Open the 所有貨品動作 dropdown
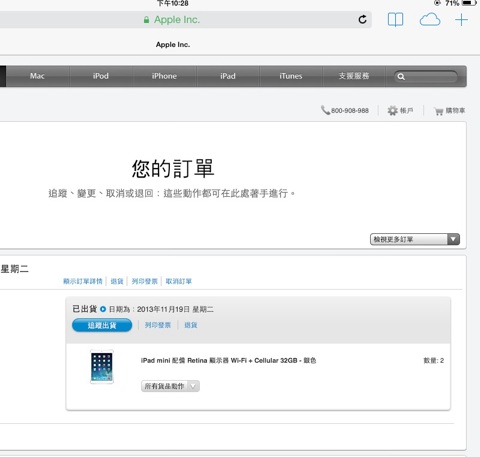 [170, 386]
